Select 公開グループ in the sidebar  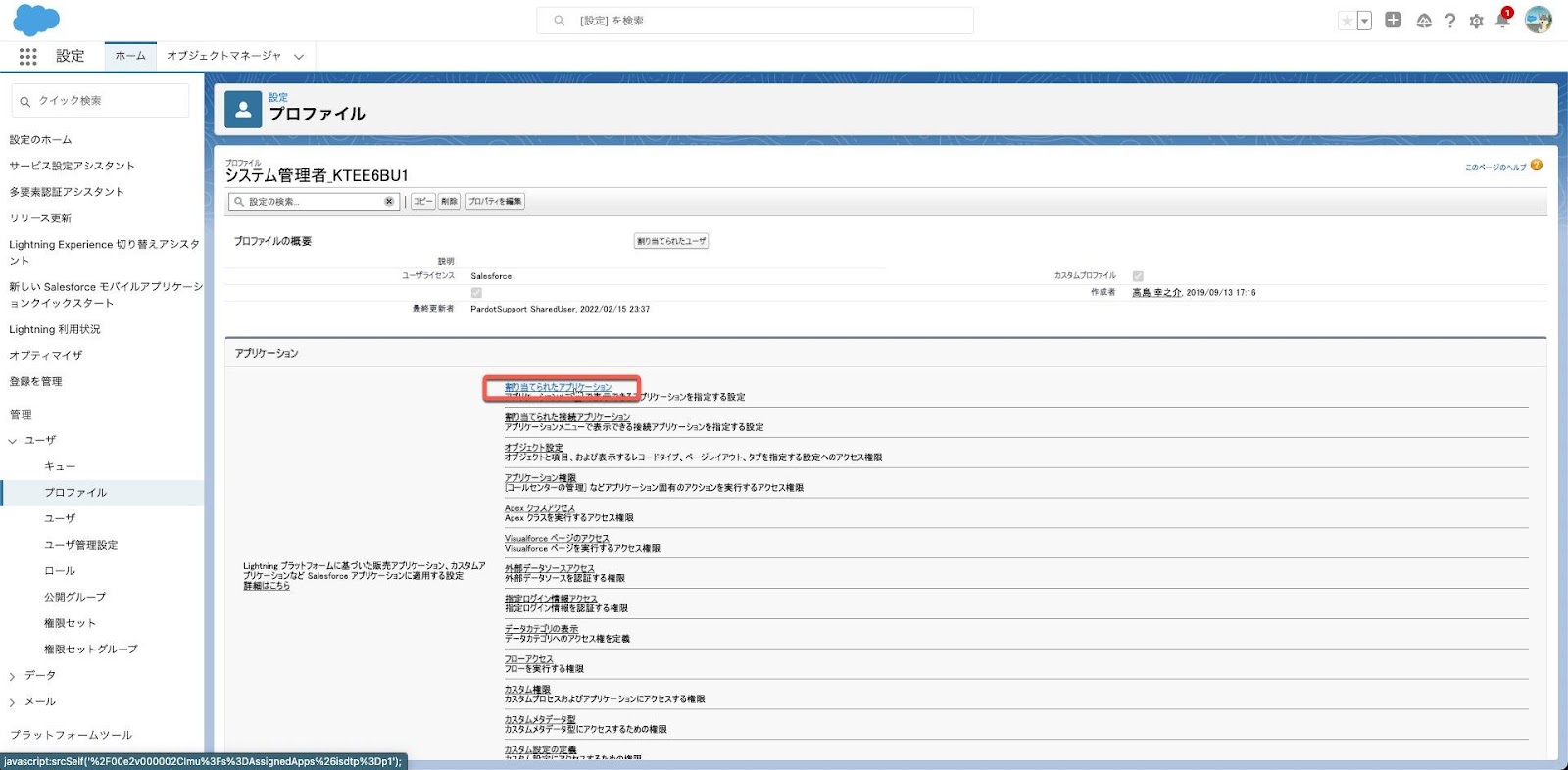click(74, 597)
